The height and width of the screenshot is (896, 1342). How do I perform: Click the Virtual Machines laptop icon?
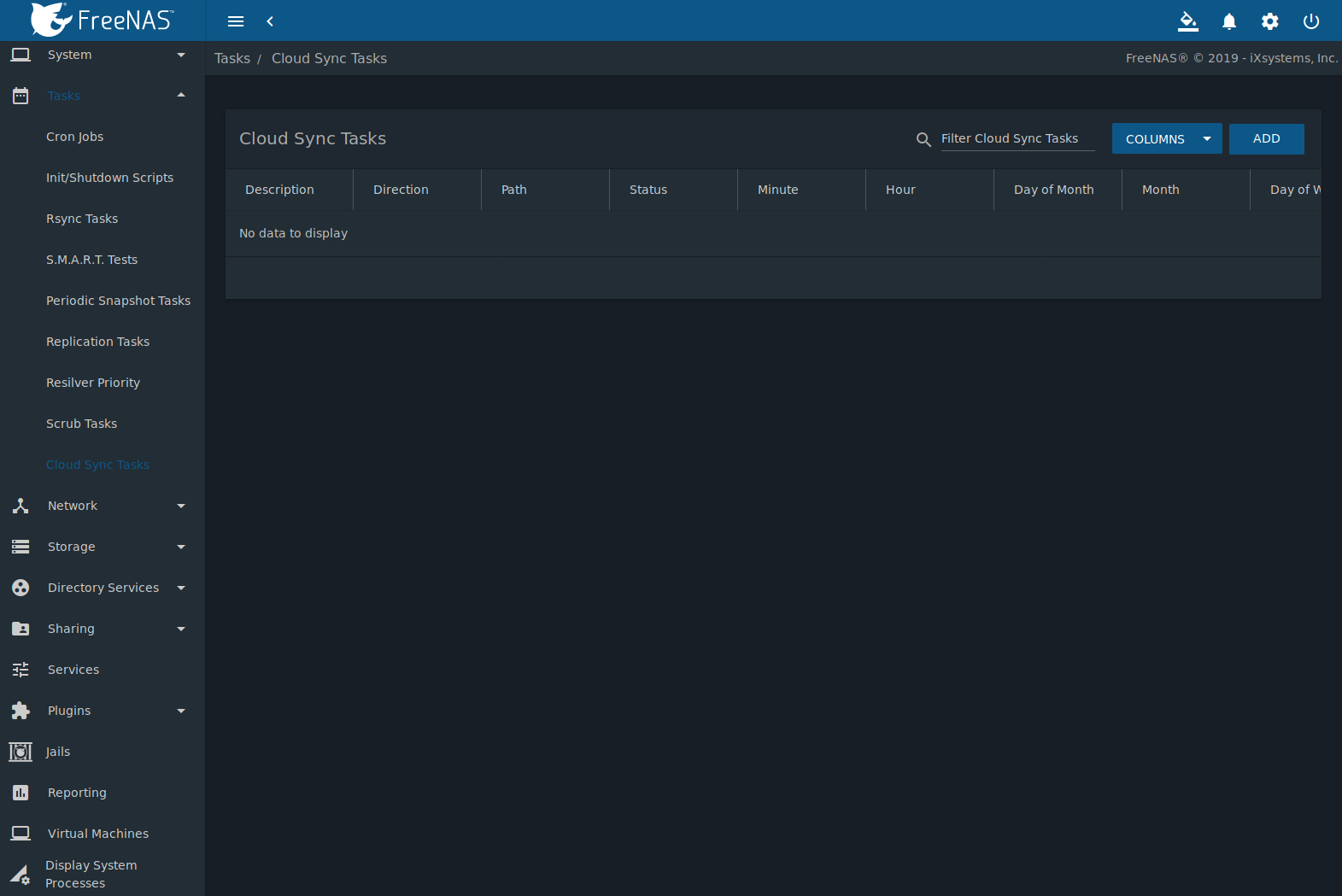[x=21, y=834]
